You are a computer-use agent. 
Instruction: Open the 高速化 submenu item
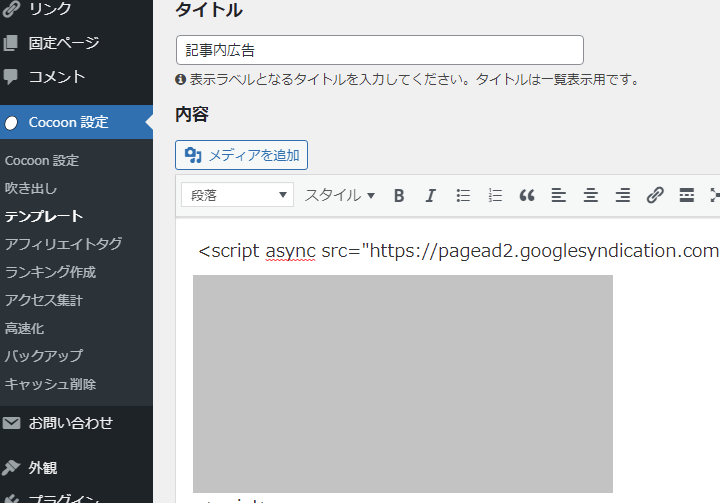click(x=24, y=328)
